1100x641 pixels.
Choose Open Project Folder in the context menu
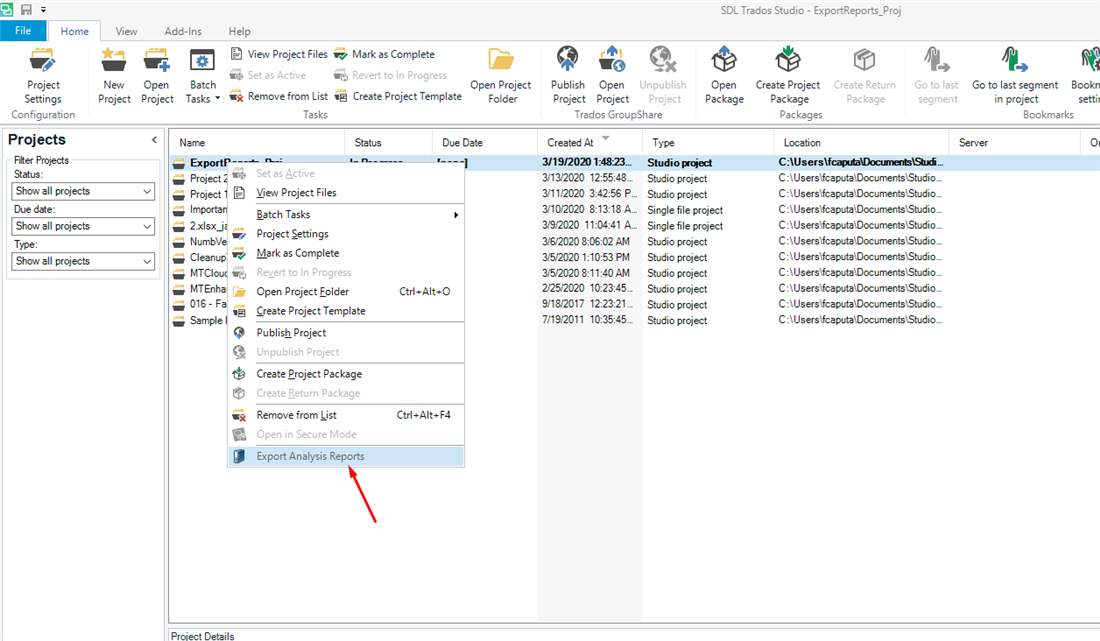tap(346, 292)
